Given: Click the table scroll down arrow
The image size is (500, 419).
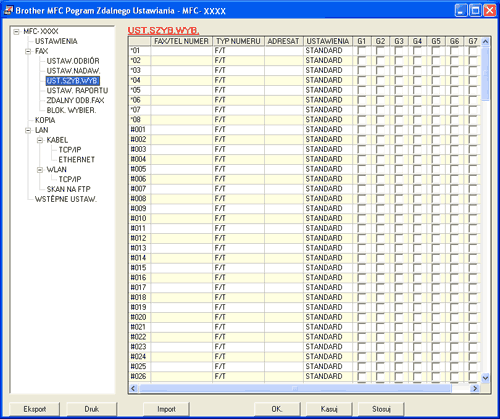Looking at the screenshot, I should [x=485, y=378].
